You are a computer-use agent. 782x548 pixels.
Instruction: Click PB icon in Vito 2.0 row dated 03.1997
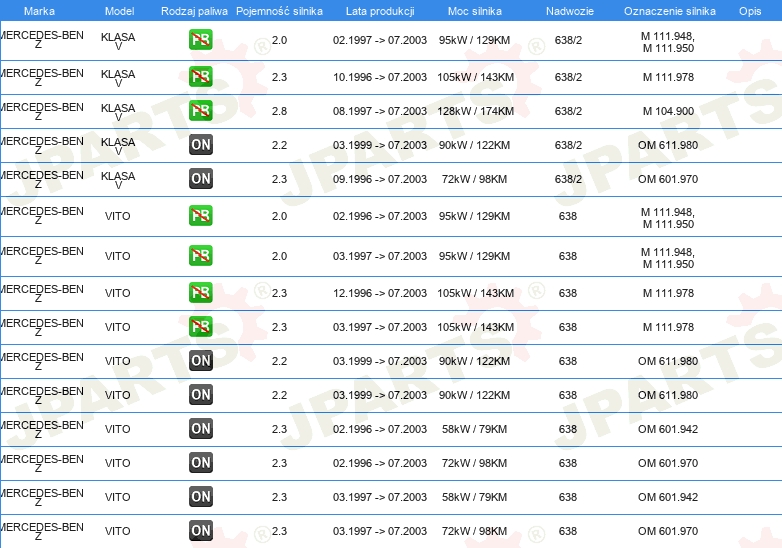(x=201, y=255)
